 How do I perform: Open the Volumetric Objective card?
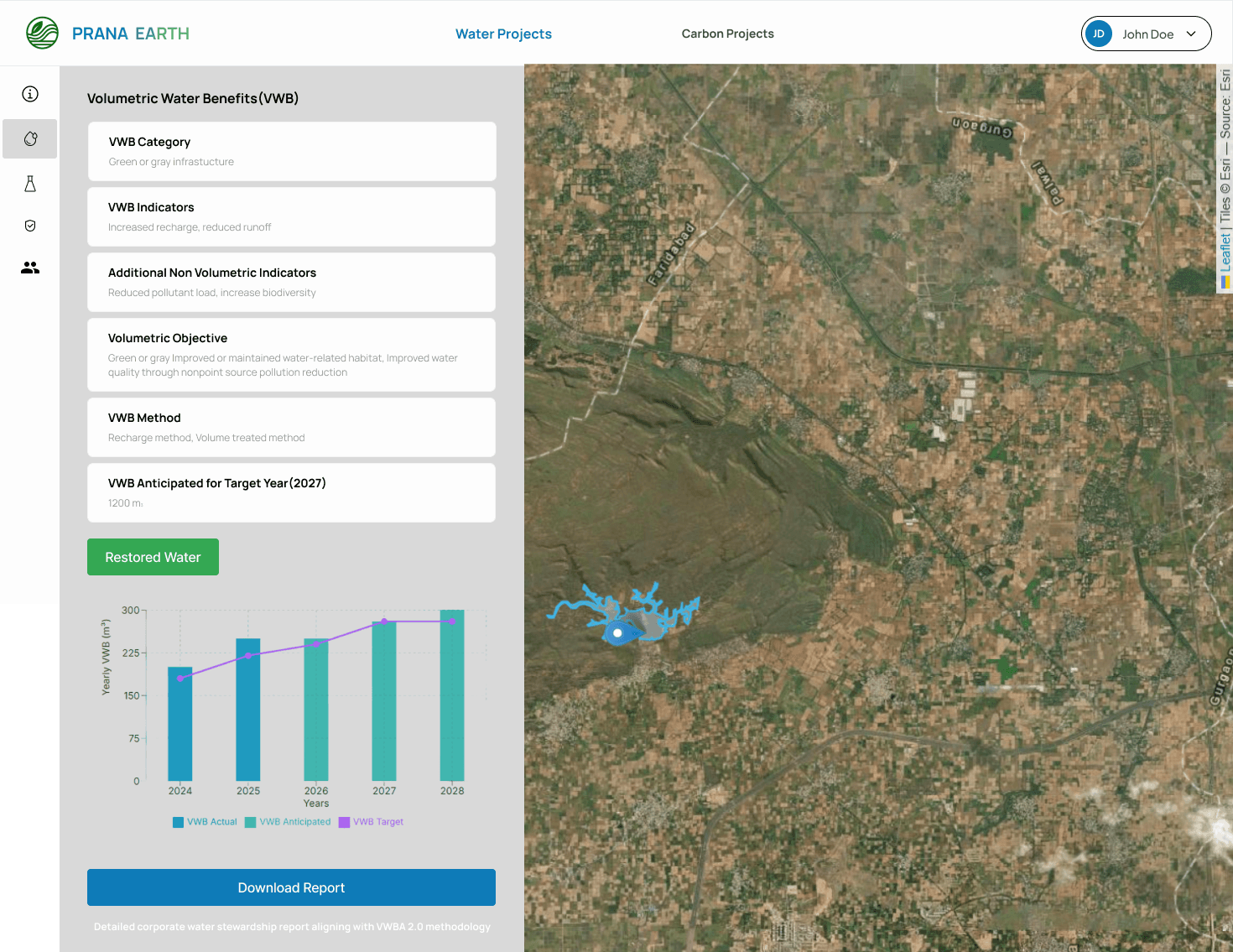(x=292, y=355)
